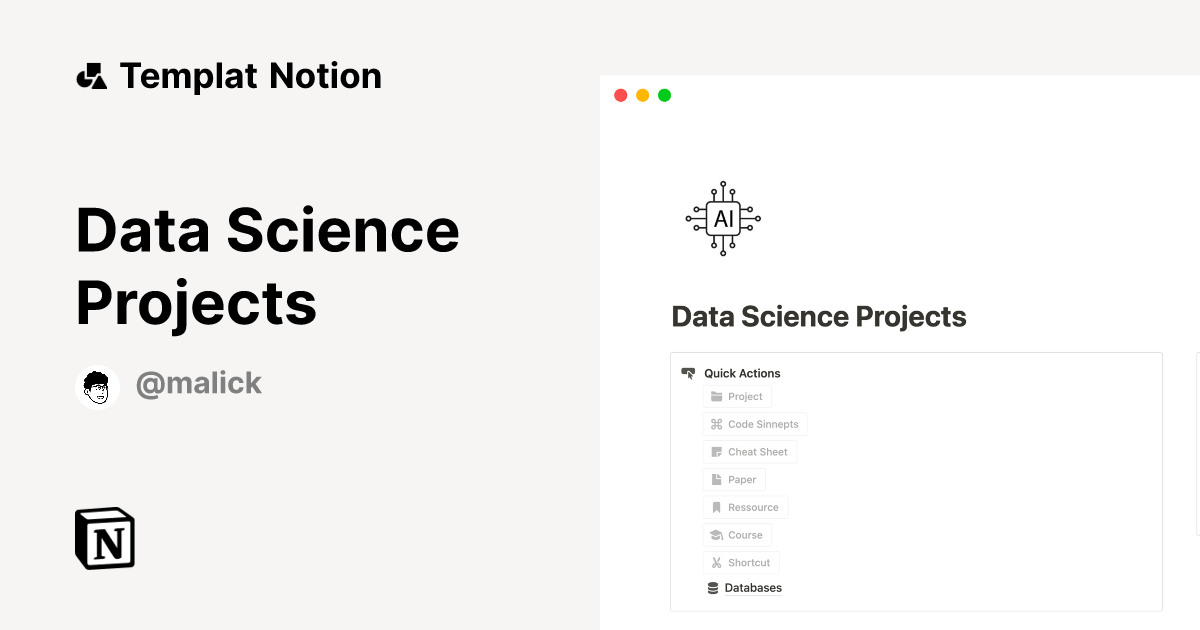Click the green window zoom control
Screen dimensions: 1200x630
(x=664, y=95)
